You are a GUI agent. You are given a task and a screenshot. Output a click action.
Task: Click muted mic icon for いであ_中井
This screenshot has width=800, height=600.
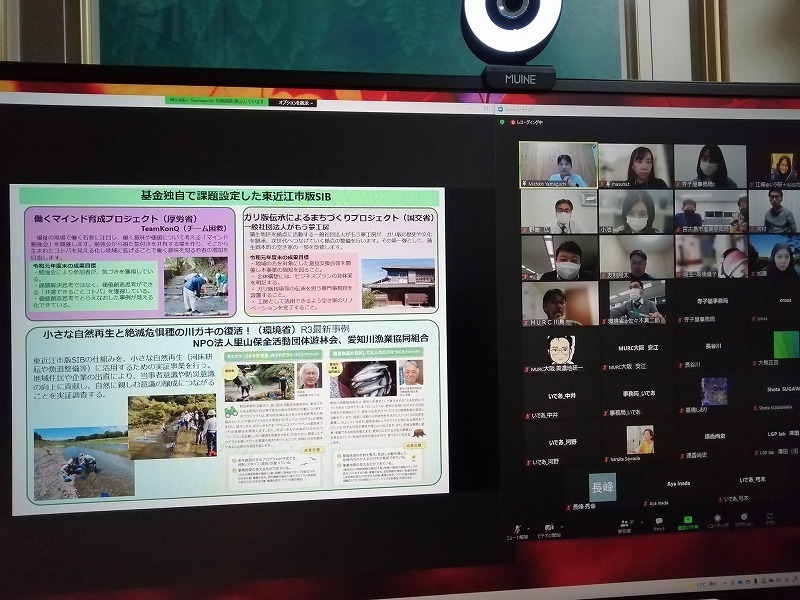click(528, 415)
